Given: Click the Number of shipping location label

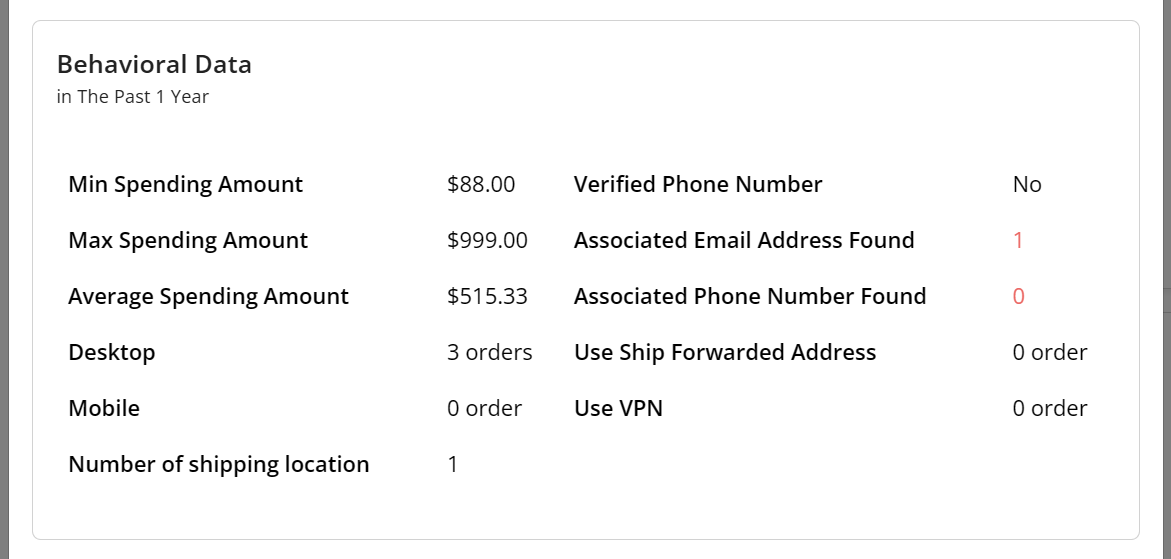Looking at the screenshot, I should 219,464.
